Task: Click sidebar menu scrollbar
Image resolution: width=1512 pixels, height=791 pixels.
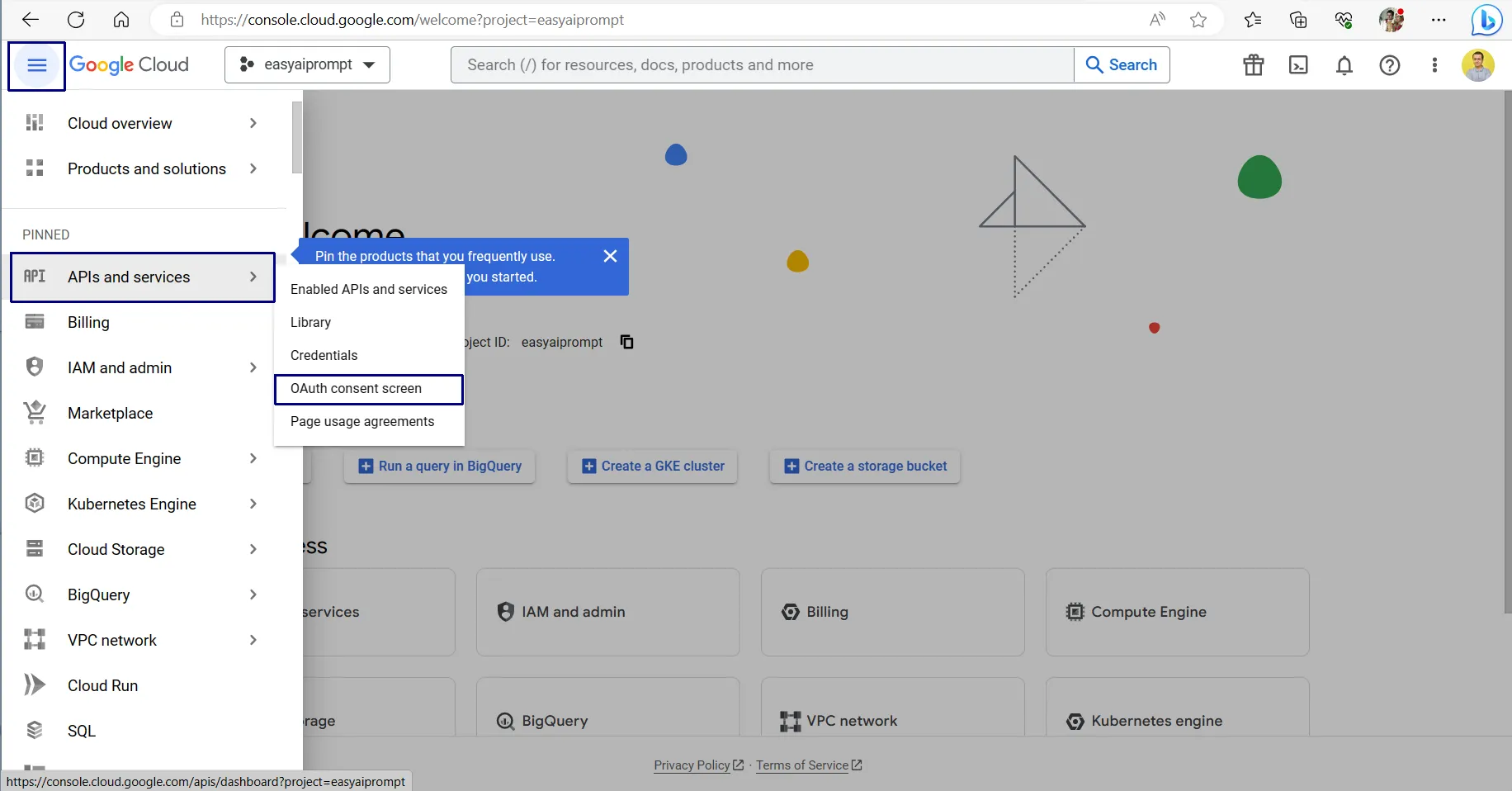Action: click(297, 138)
